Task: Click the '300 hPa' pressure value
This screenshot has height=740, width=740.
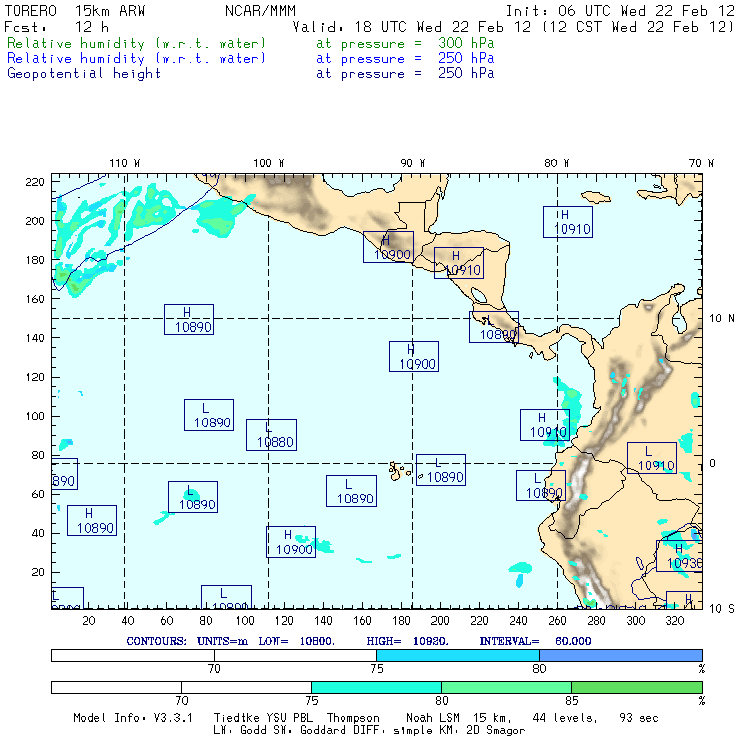Action: 466,43
